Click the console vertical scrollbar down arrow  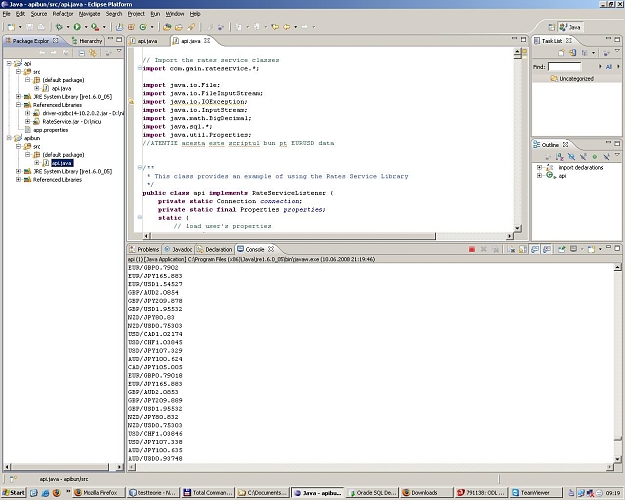click(617, 459)
